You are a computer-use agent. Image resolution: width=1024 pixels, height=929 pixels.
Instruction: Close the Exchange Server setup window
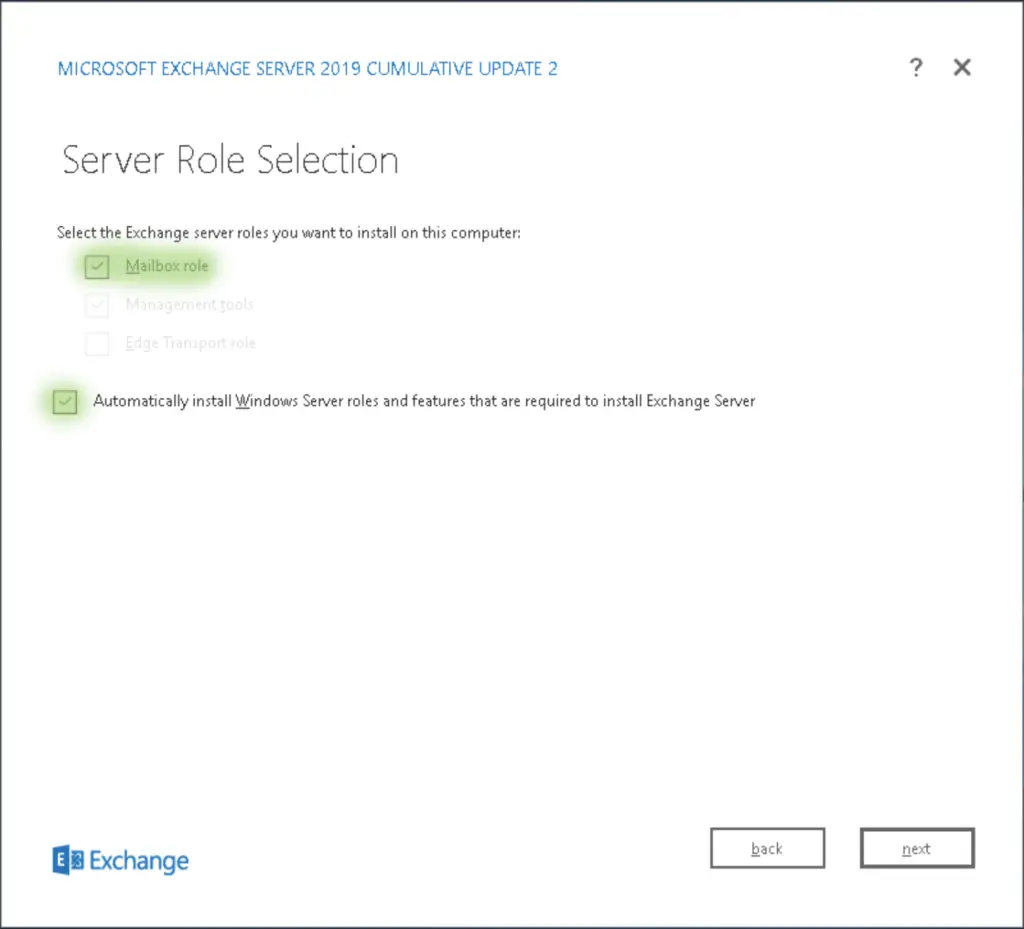[962, 67]
